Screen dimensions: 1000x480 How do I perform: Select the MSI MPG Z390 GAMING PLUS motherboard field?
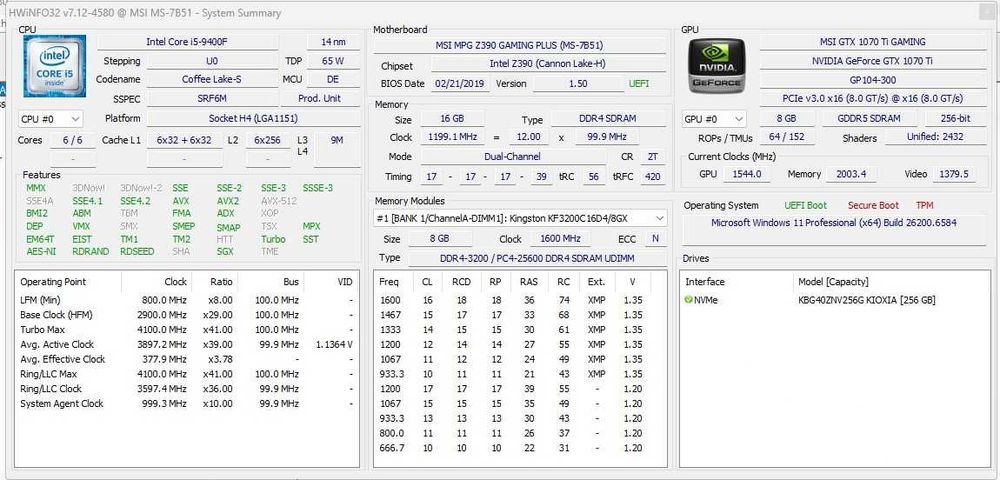coord(519,46)
